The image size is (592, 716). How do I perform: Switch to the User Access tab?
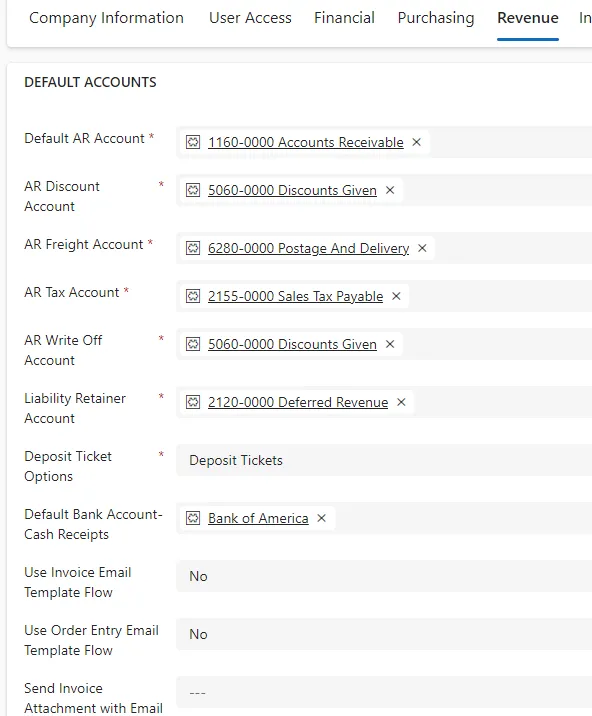[x=250, y=18]
